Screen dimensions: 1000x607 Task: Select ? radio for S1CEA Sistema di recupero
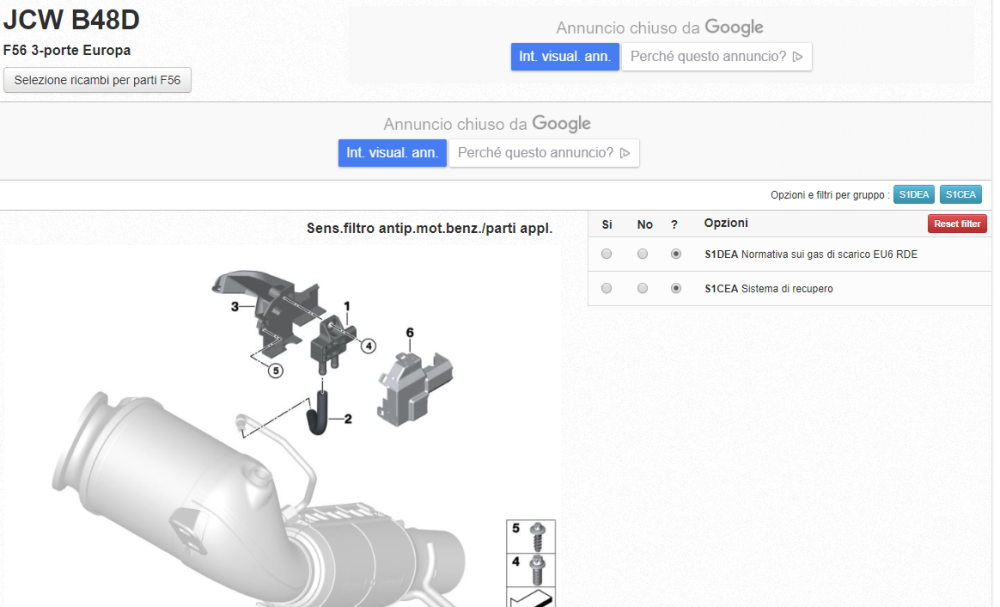675,288
